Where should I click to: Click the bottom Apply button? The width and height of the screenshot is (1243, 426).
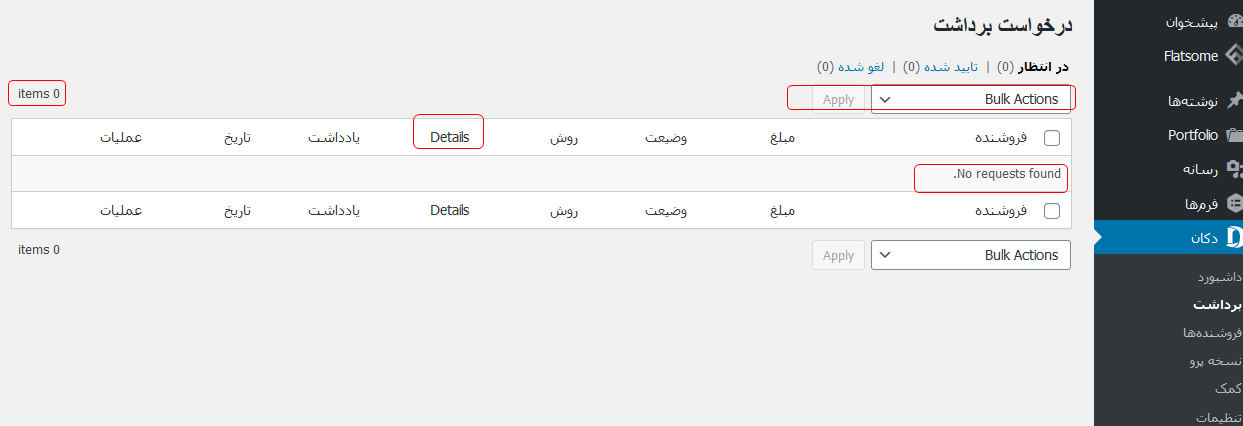(838, 255)
